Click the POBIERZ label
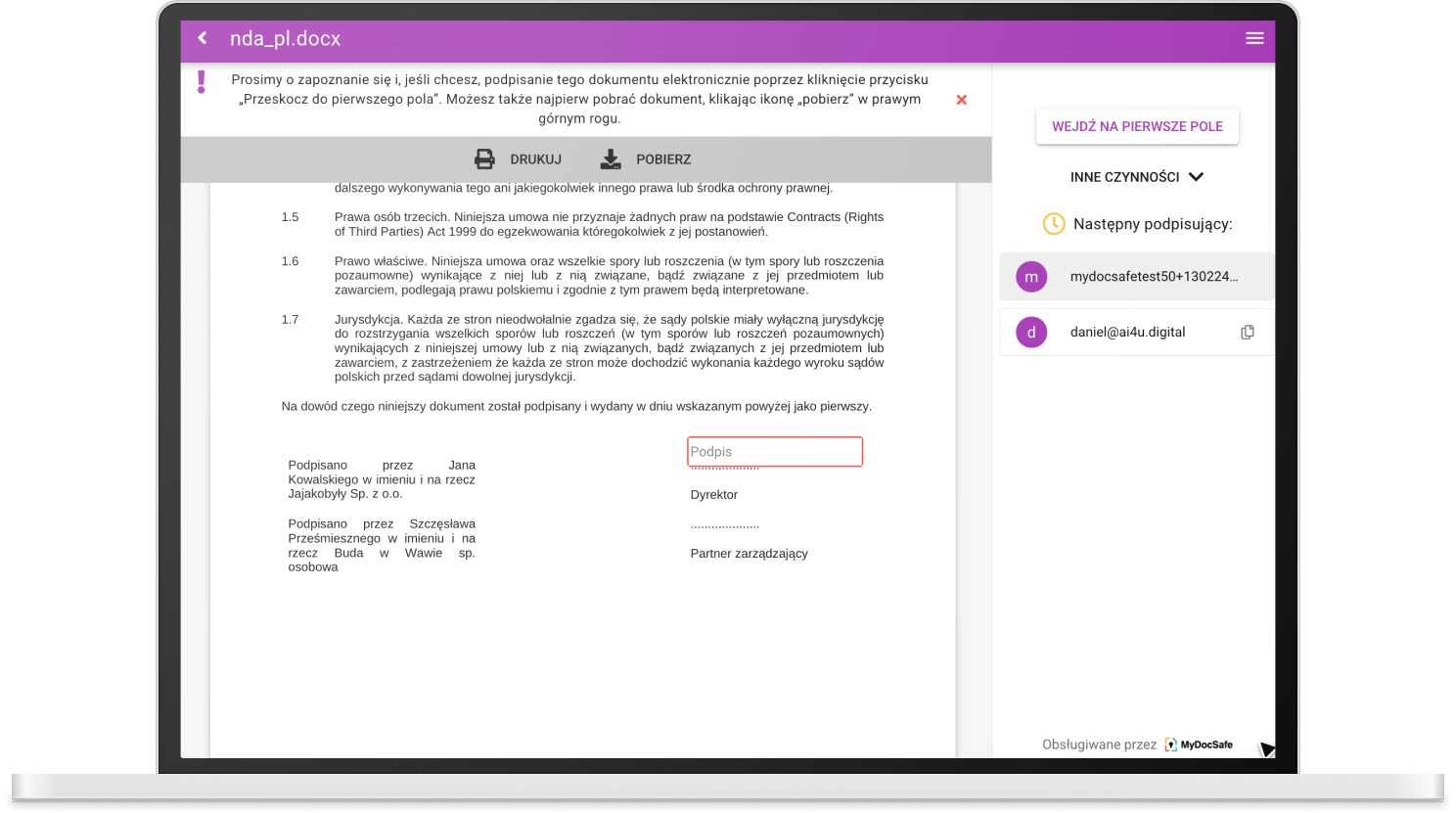1456x813 pixels. point(663,159)
